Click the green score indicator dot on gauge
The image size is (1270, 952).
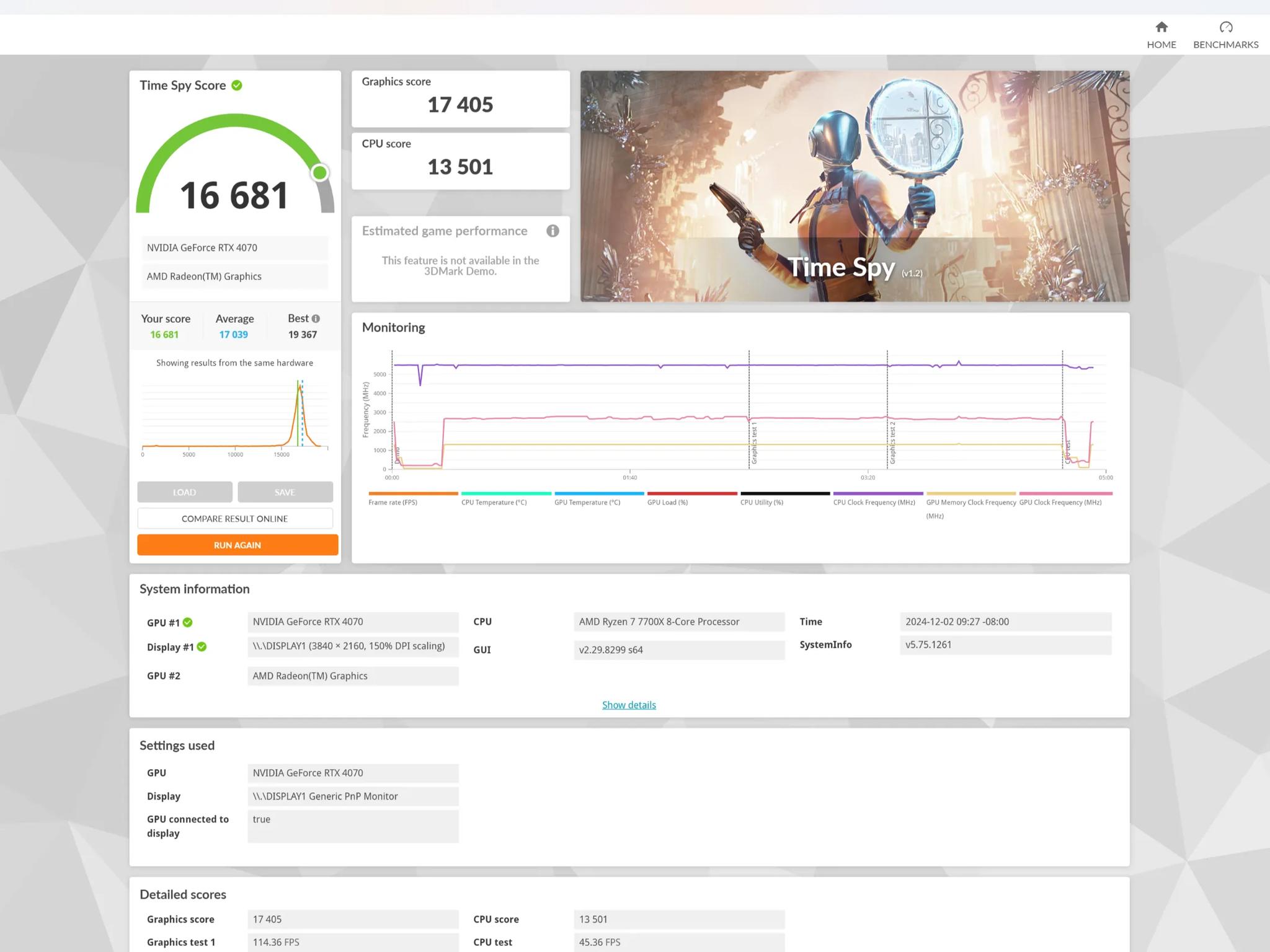point(320,172)
